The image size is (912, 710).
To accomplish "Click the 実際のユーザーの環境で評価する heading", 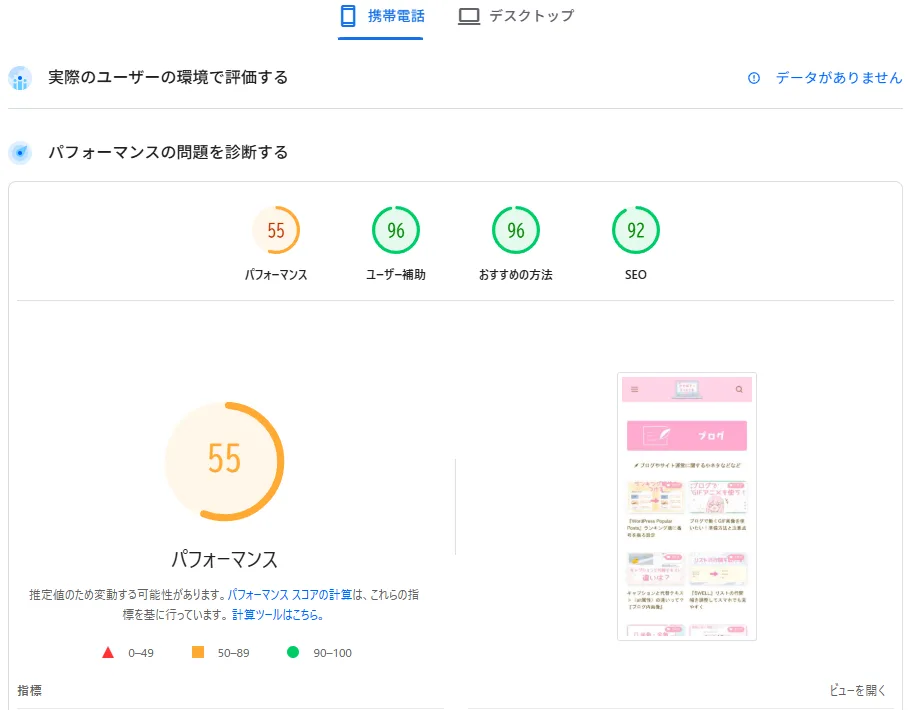I will pyautogui.click(x=168, y=77).
